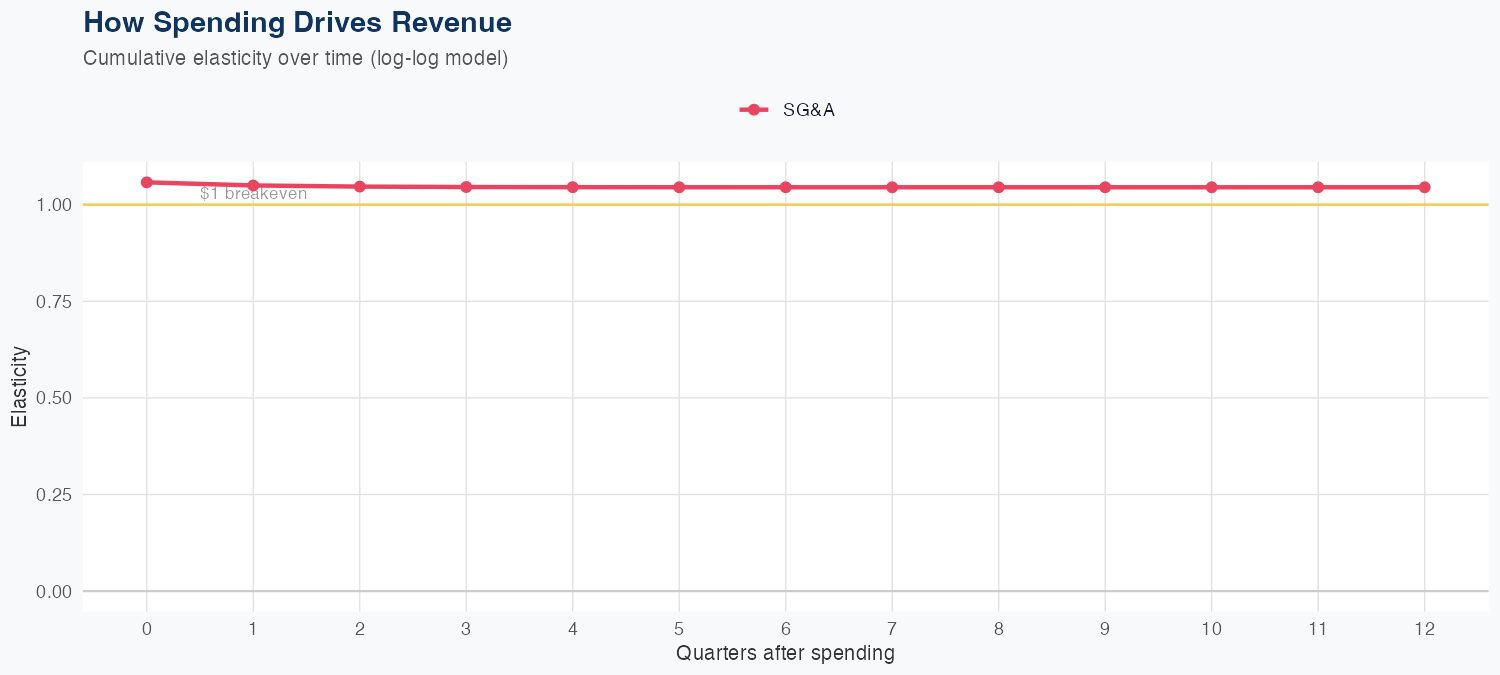Viewport: 1500px width, 675px height.
Task: Click the data point at quarter 10
Action: tap(1212, 187)
